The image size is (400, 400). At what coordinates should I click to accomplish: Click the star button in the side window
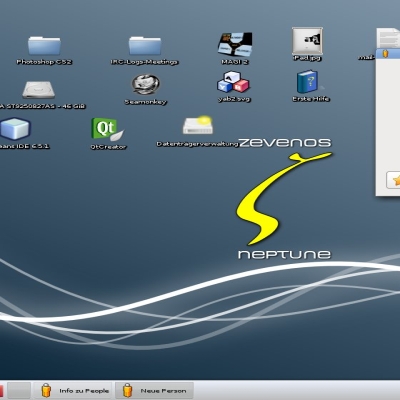pos(394,180)
